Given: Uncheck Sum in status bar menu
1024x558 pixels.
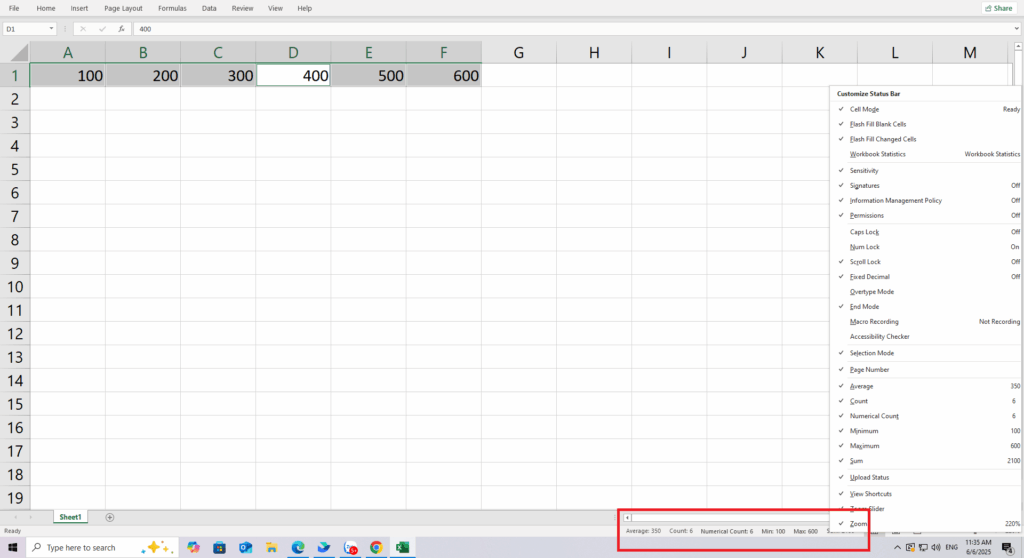Looking at the screenshot, I should (928, 461).
